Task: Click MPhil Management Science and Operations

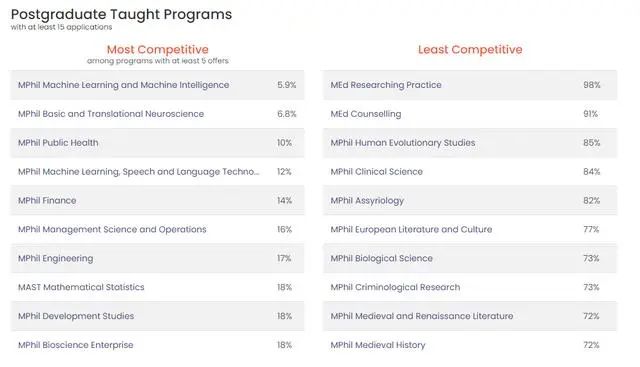Action: [112, 229]
